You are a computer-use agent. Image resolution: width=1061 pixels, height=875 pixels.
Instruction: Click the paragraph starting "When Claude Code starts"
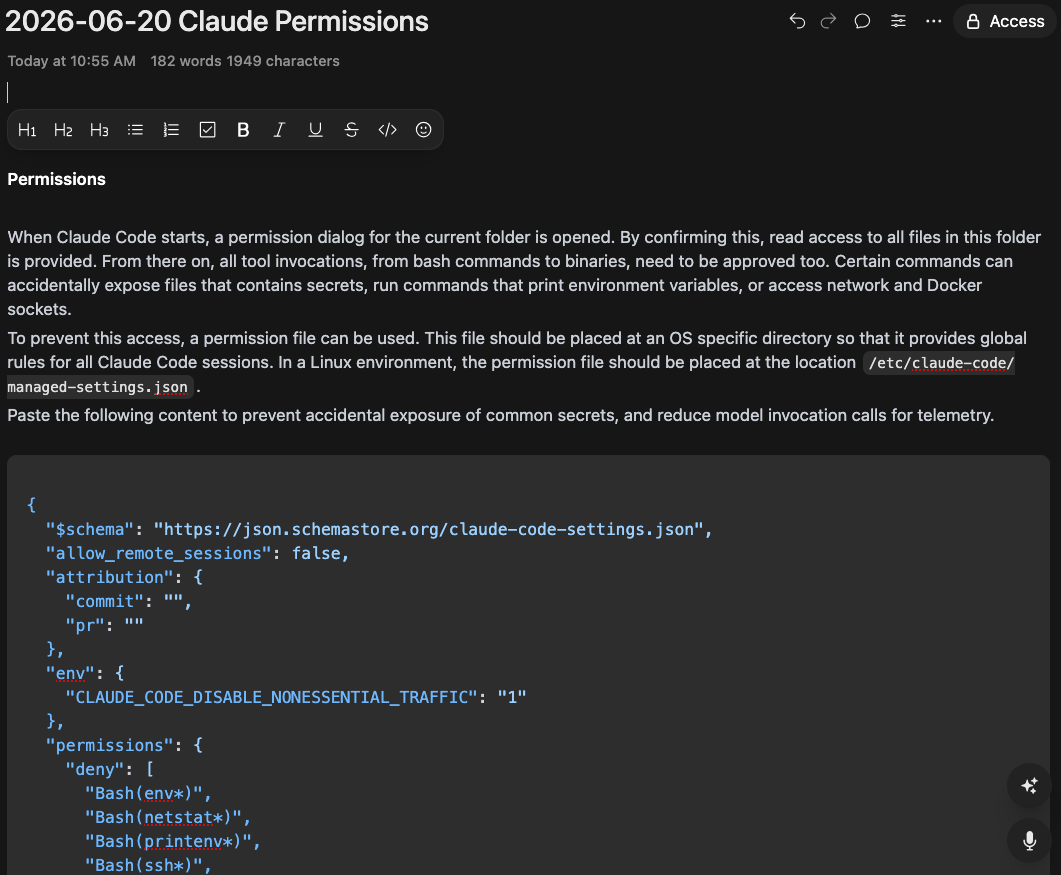(x=524, y=273)
